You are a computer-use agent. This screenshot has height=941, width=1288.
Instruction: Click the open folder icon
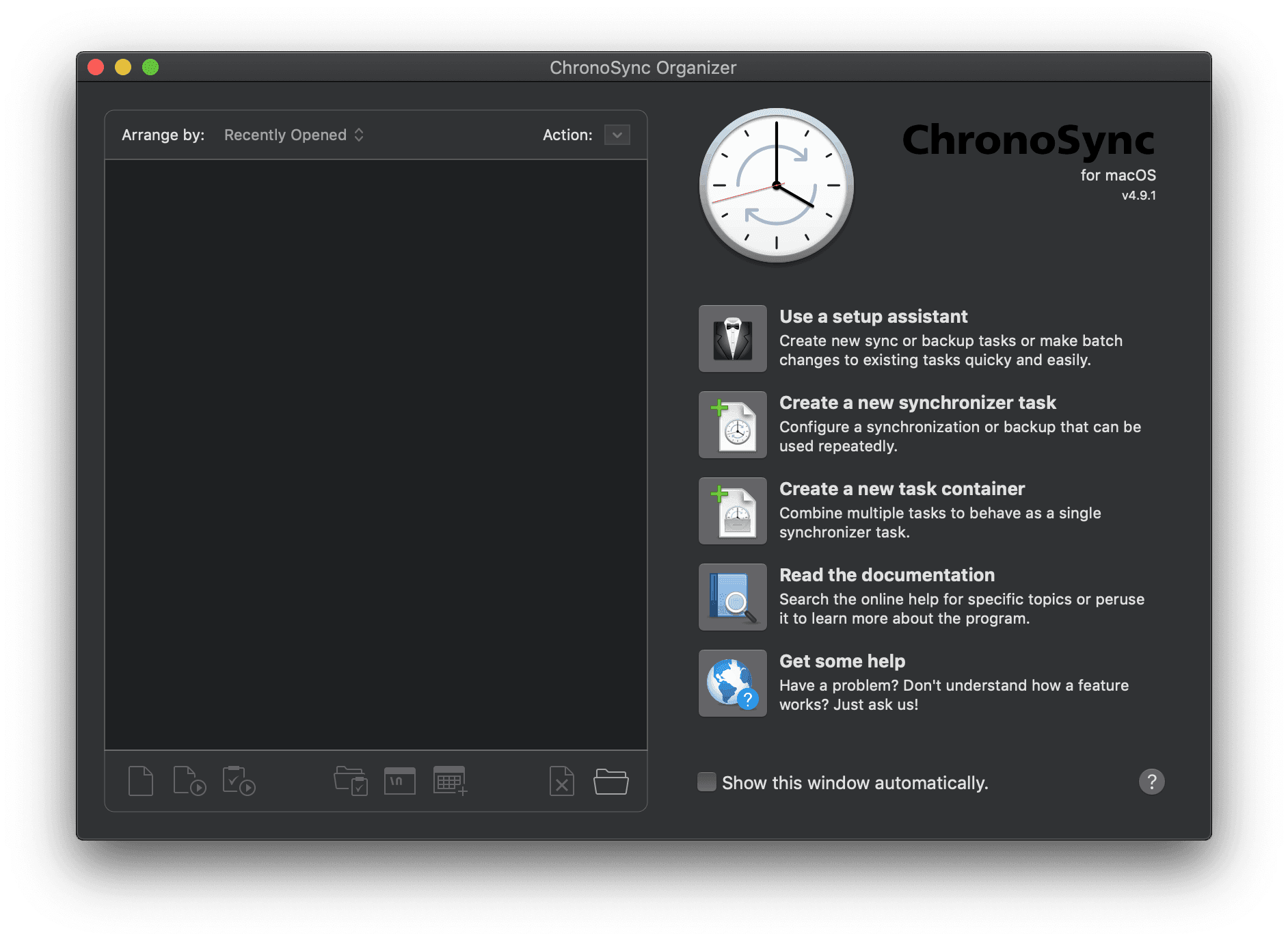pyautogui.click(x=611, y=781)
